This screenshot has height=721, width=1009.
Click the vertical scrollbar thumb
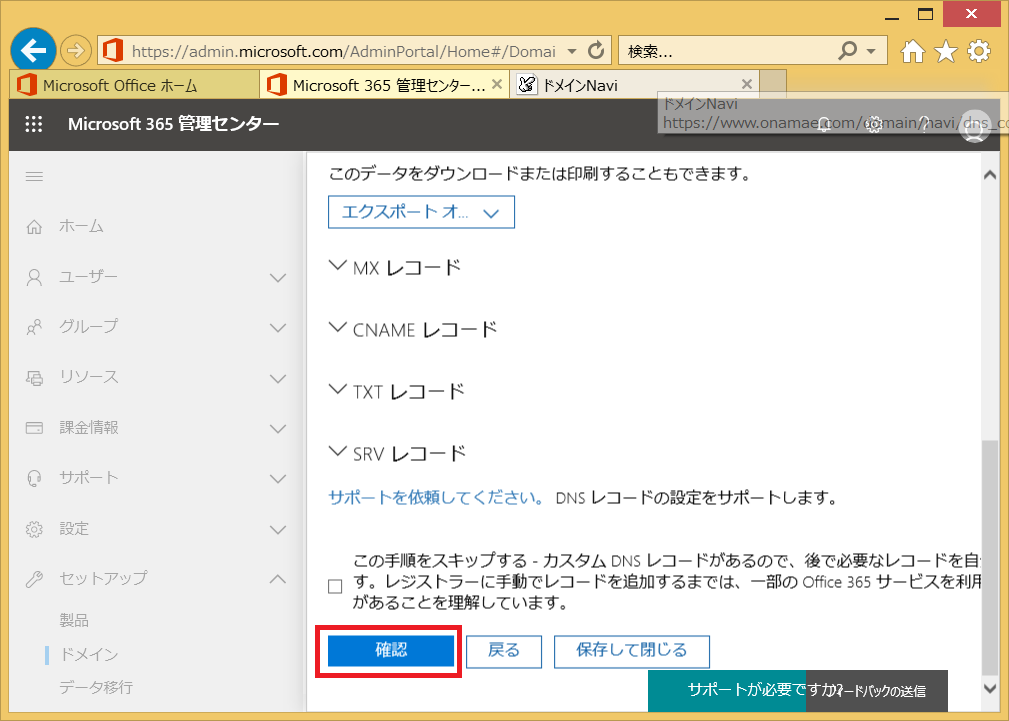pyautogui.click(x=990, y=557)
